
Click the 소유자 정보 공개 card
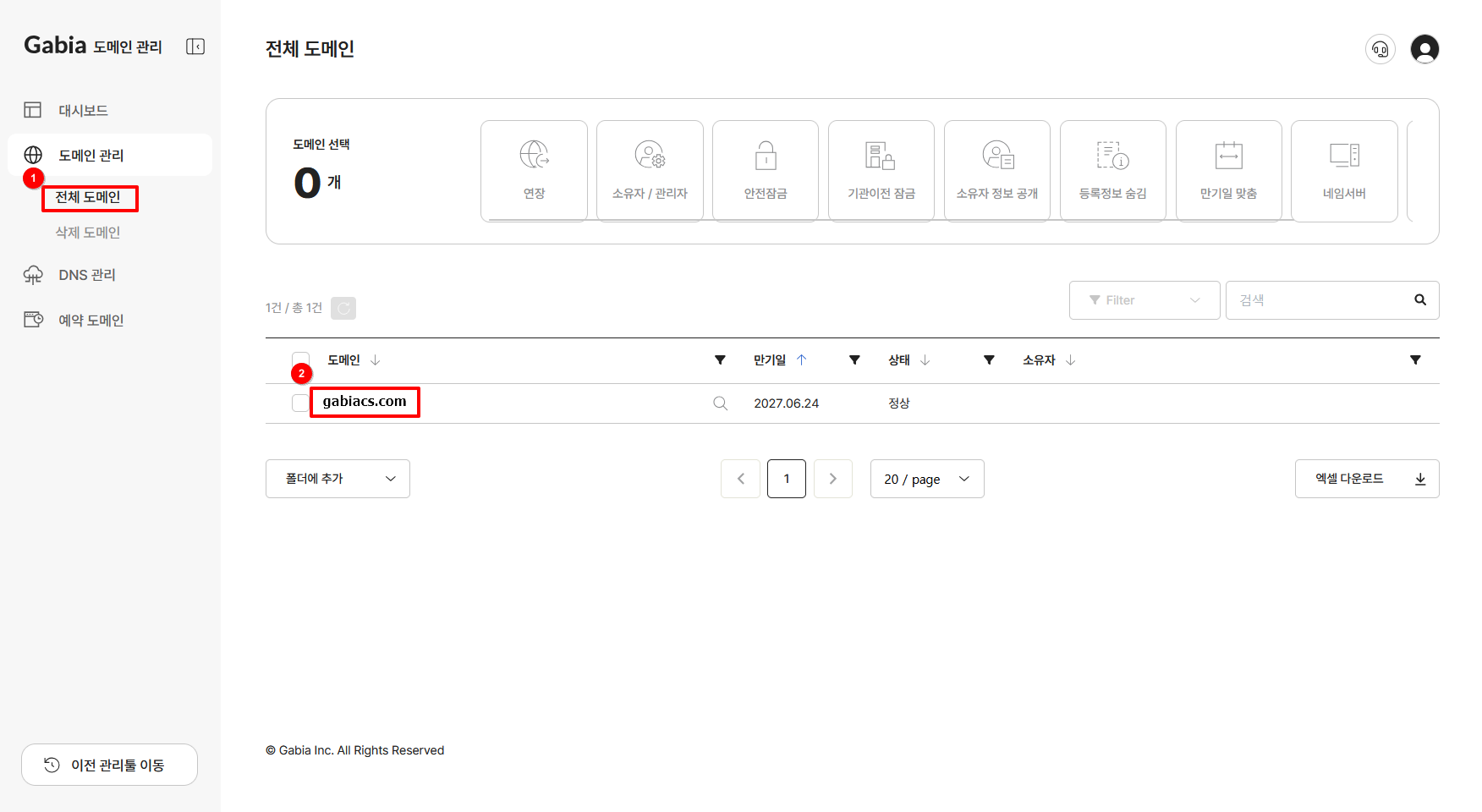point(997,171)
